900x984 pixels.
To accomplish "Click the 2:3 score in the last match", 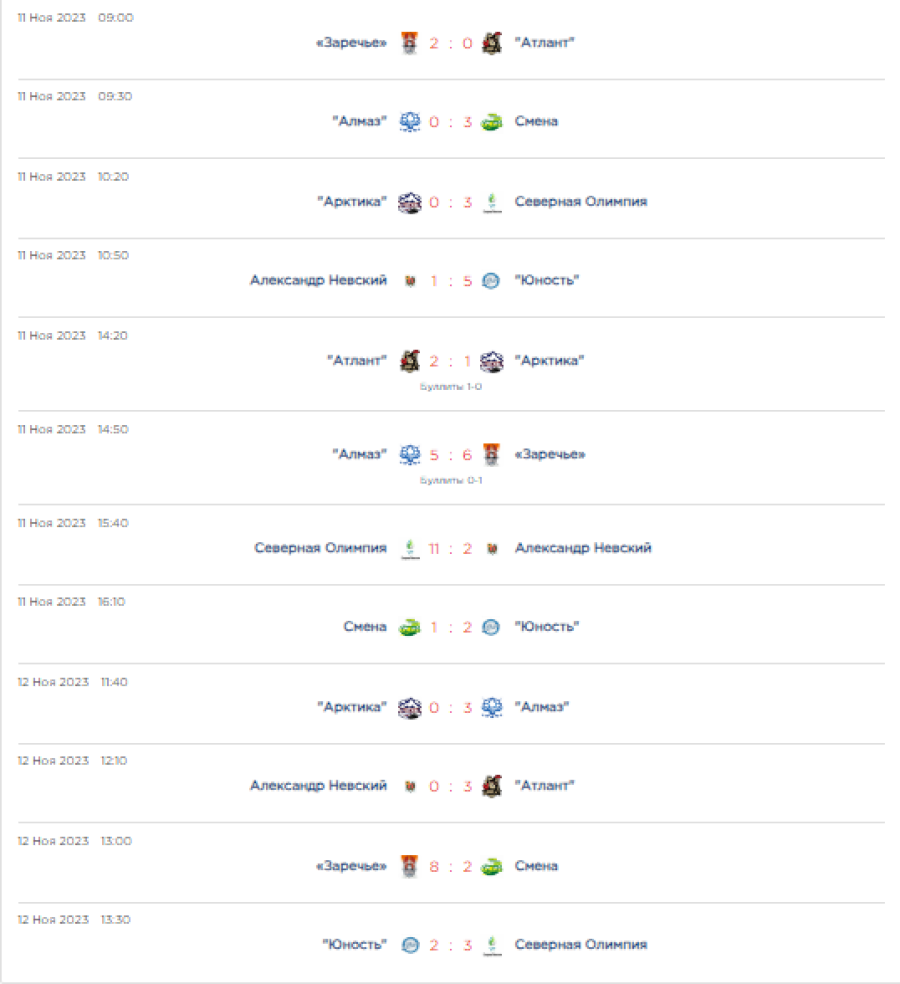I will (x=450, y=945).
